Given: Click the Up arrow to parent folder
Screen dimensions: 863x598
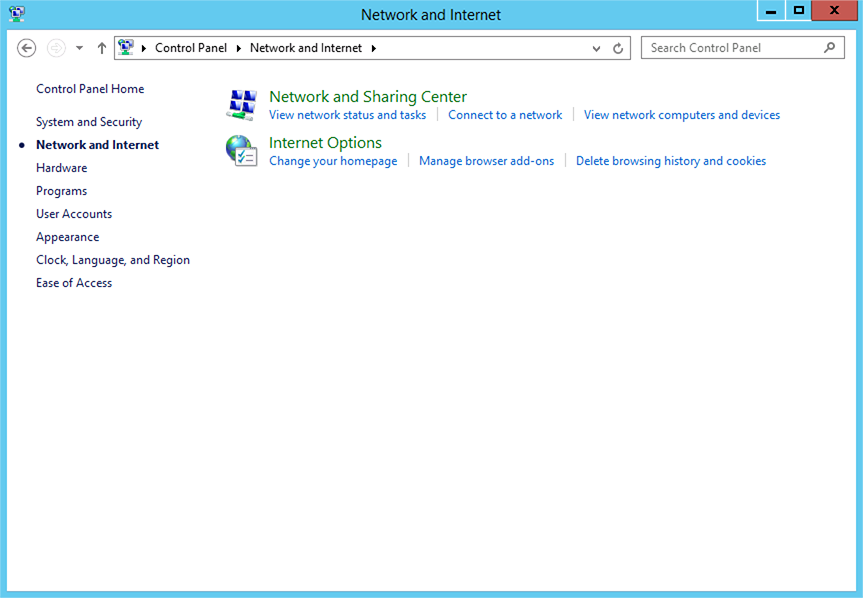Looking at the screenshot, I should (101, 48).
